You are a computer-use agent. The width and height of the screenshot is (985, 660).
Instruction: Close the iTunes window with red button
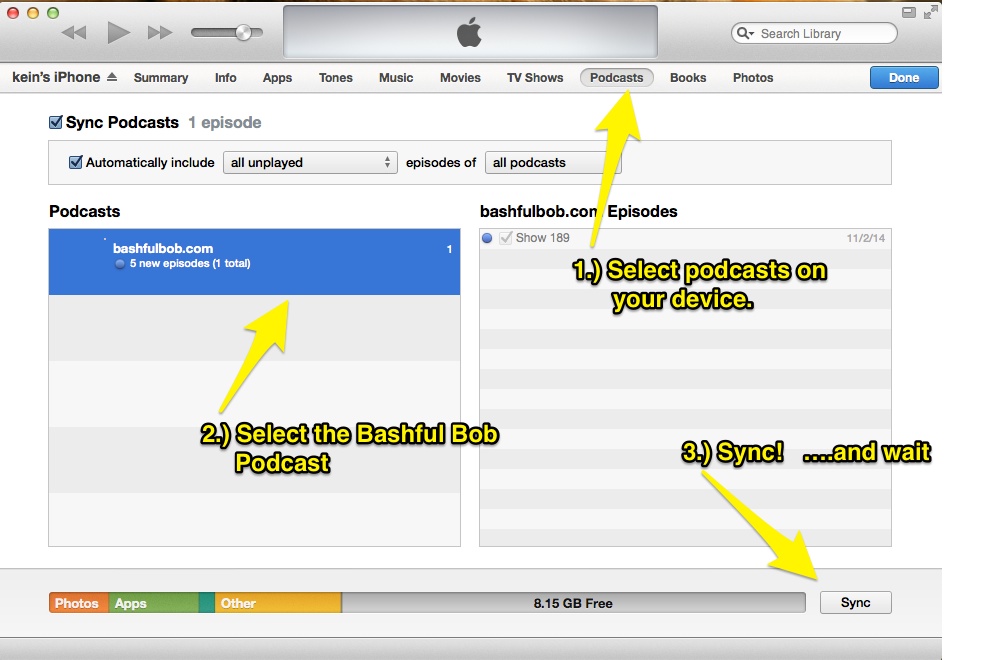click(x=13, y=13)
